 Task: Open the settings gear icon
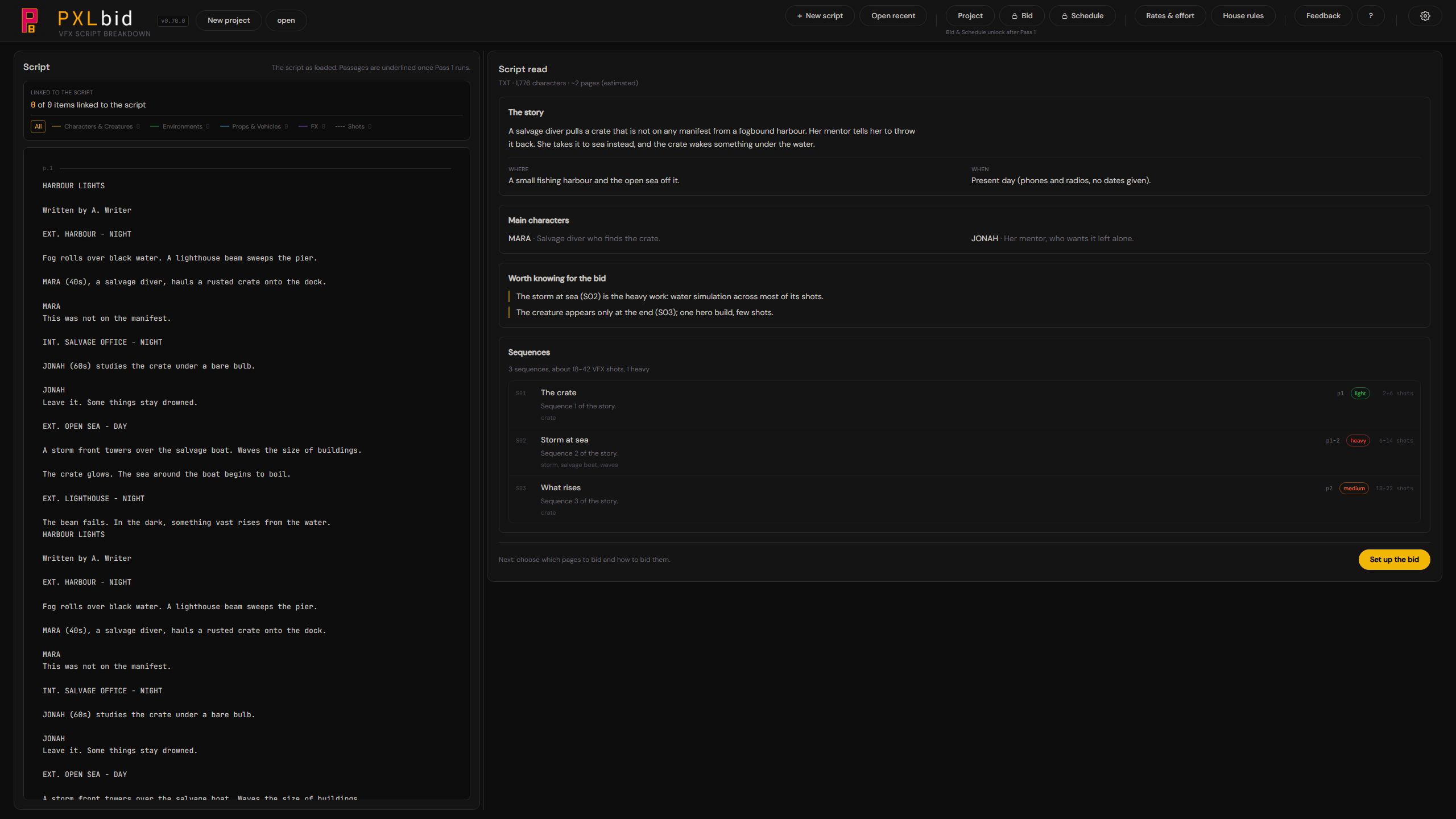(1425, 16)
